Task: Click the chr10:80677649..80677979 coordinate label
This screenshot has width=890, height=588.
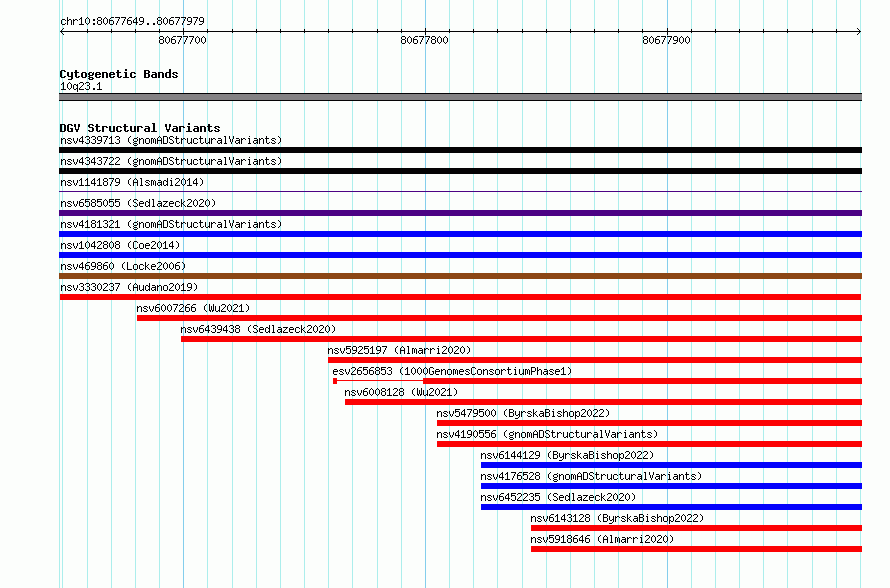Action: [x=132, y=21]
